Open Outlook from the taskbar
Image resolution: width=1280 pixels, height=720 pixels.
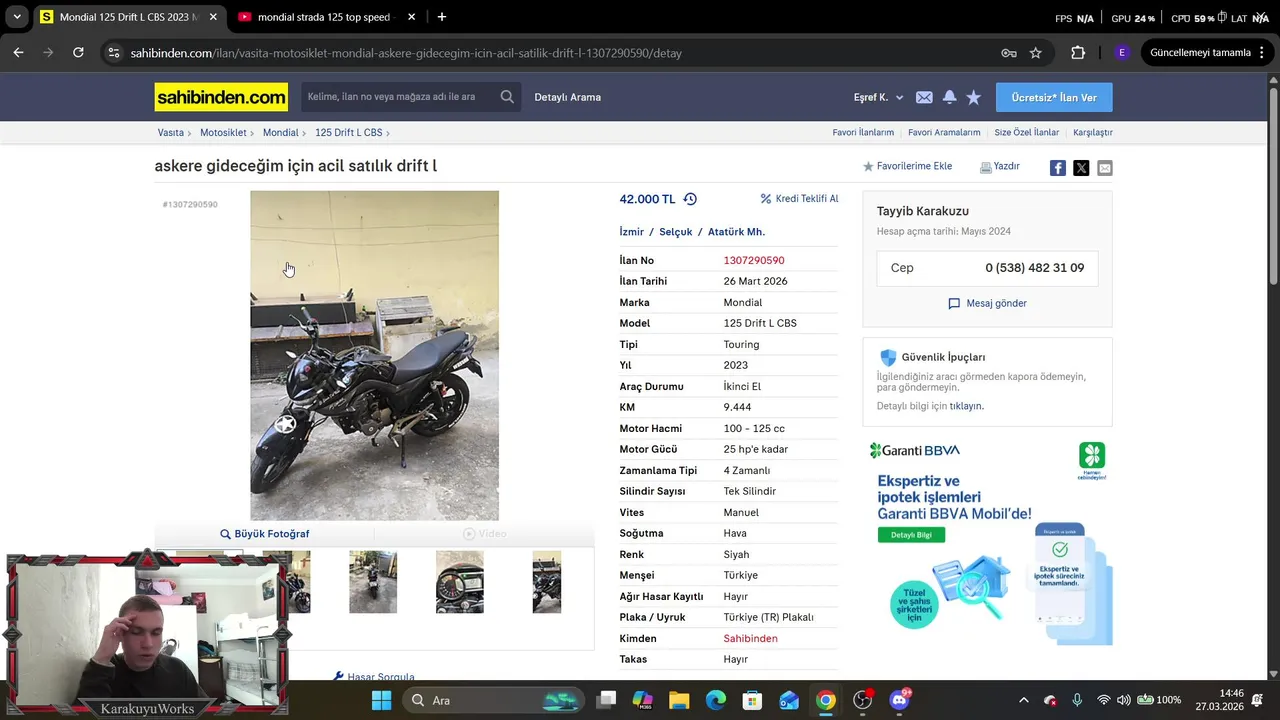(789, 700)
